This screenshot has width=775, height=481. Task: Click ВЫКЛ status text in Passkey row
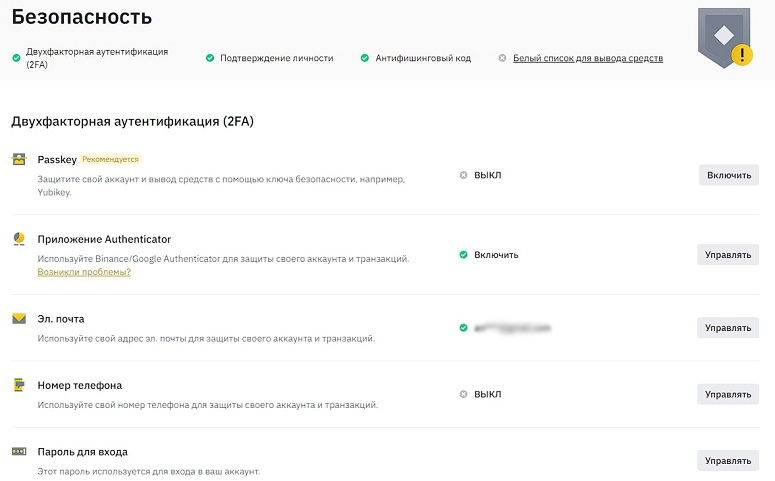(x=487, y=175)
